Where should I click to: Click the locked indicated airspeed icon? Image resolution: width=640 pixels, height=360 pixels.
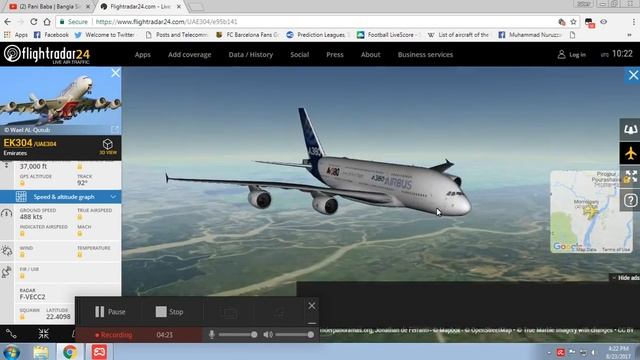click(22, 233)
